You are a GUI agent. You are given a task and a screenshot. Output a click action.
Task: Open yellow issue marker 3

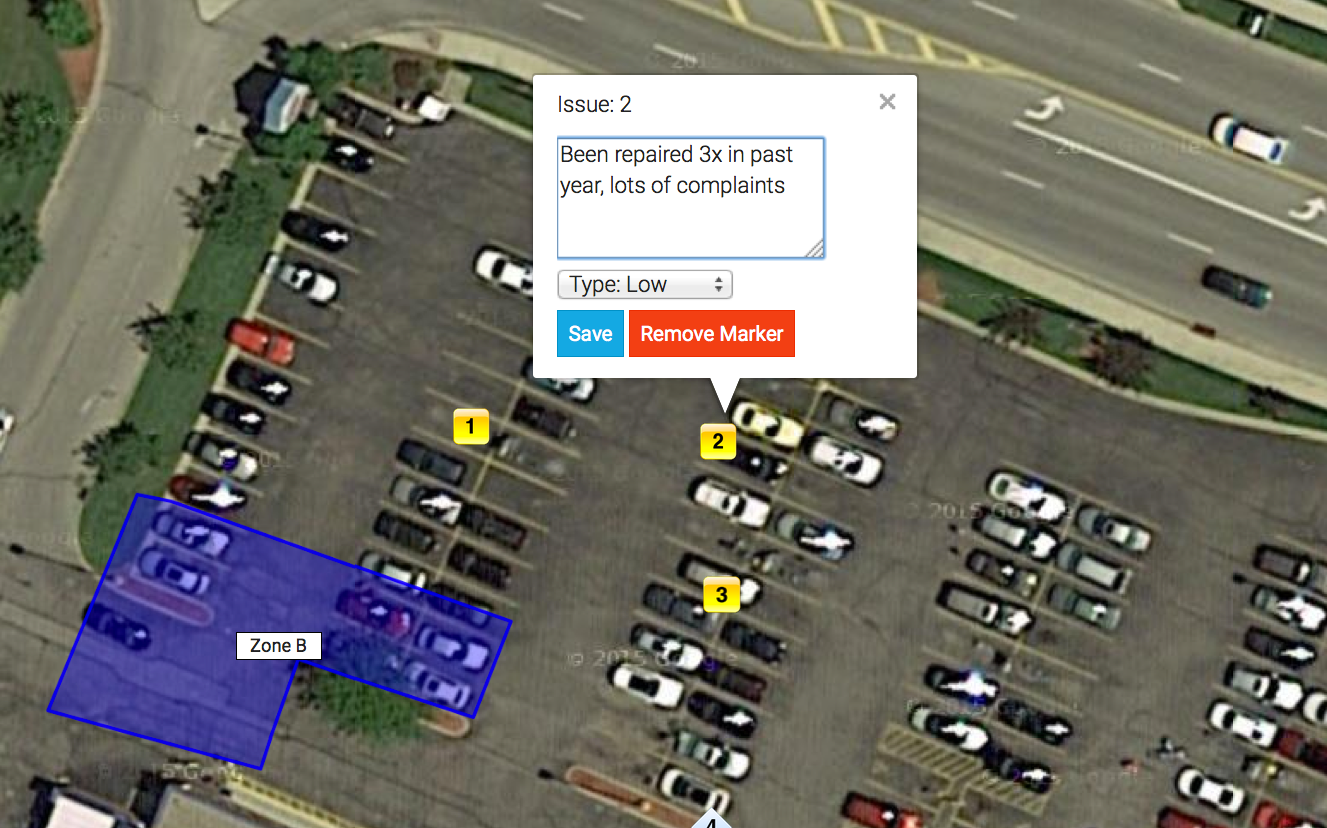721,594
